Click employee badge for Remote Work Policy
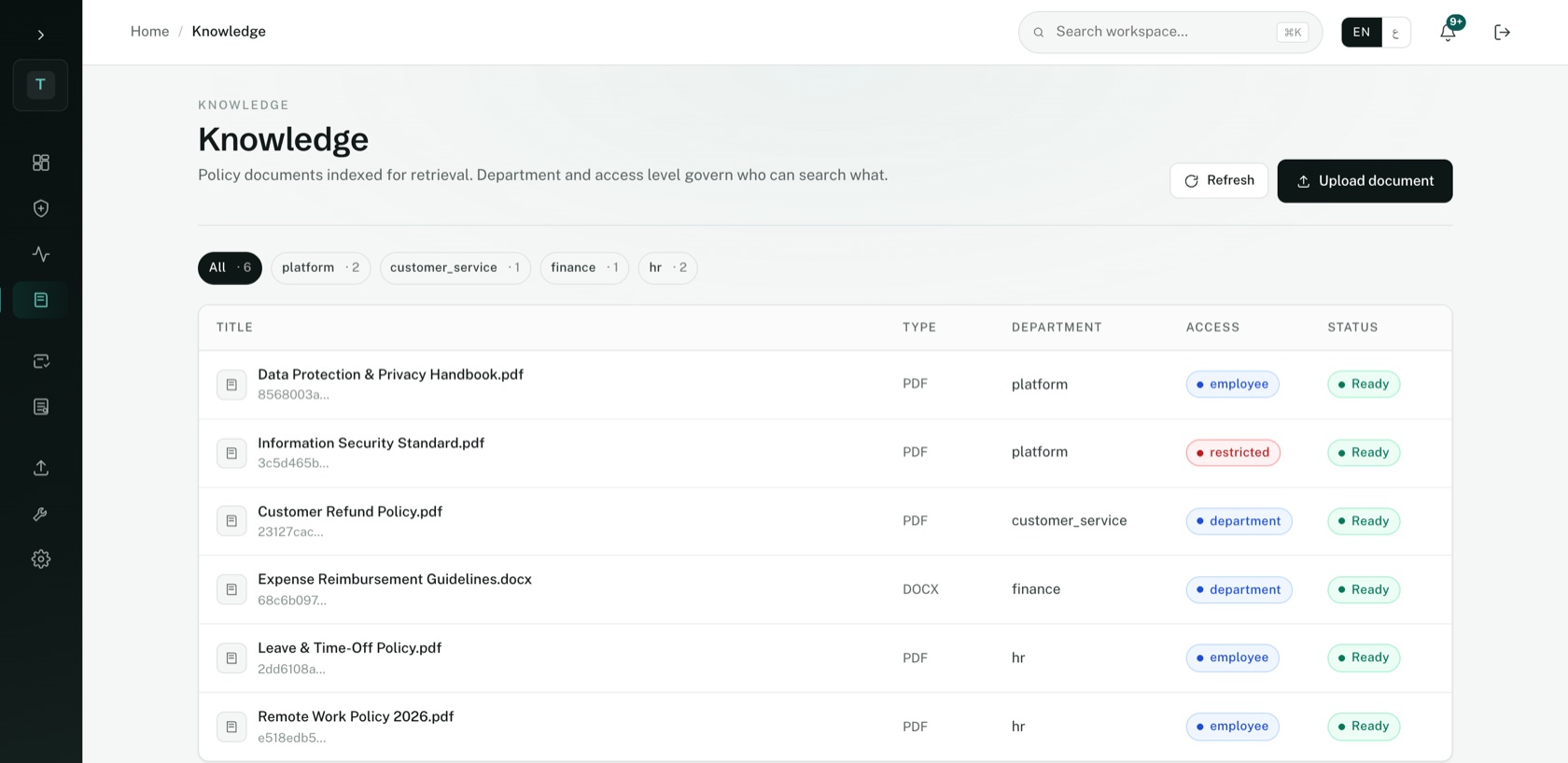 coord(1232,727)
